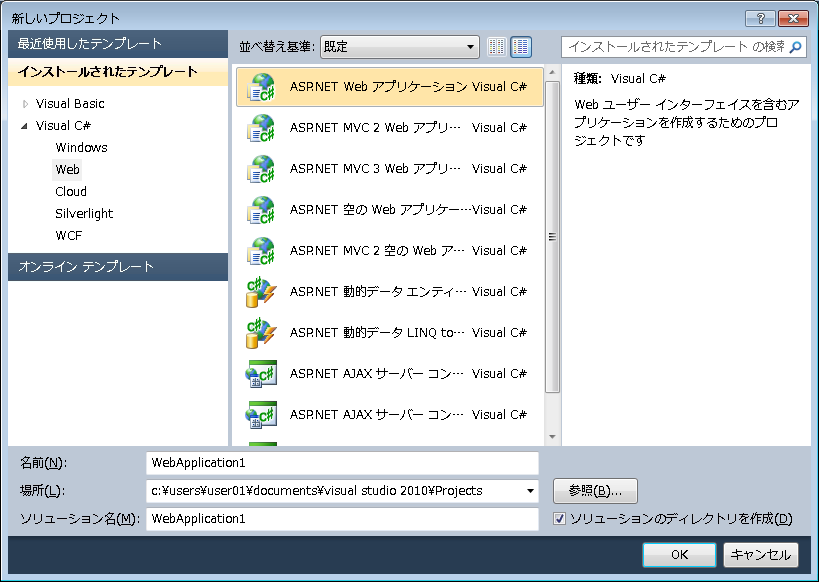The width and height of the screenshot is (819, 582).
Task: Click the template list scrollbar thumb
Action: pyautogui.click(x=552, y=237)
